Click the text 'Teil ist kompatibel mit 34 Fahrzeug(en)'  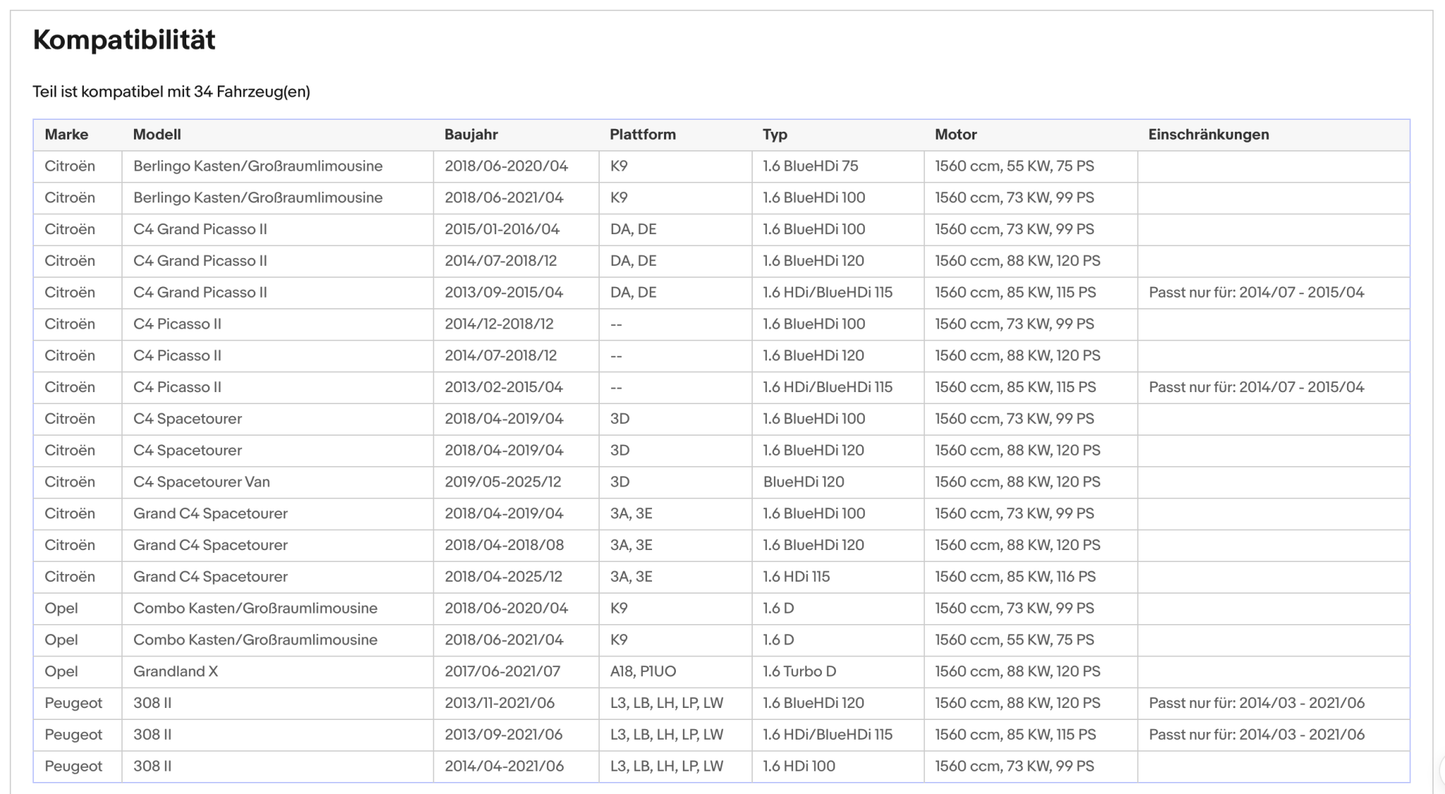click(171, 92)
